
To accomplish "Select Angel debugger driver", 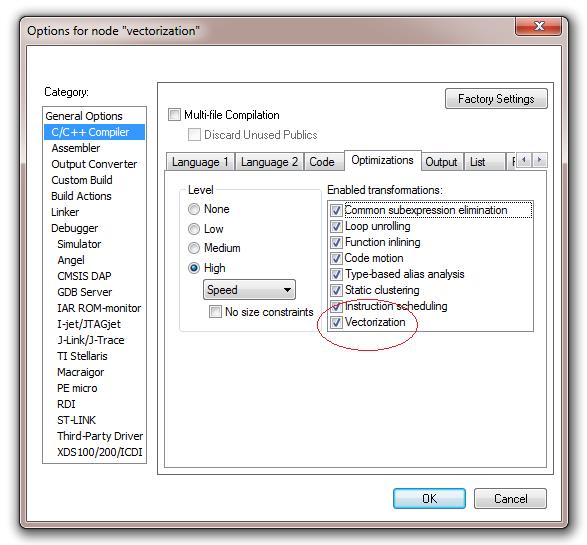I will pos(71,260).
